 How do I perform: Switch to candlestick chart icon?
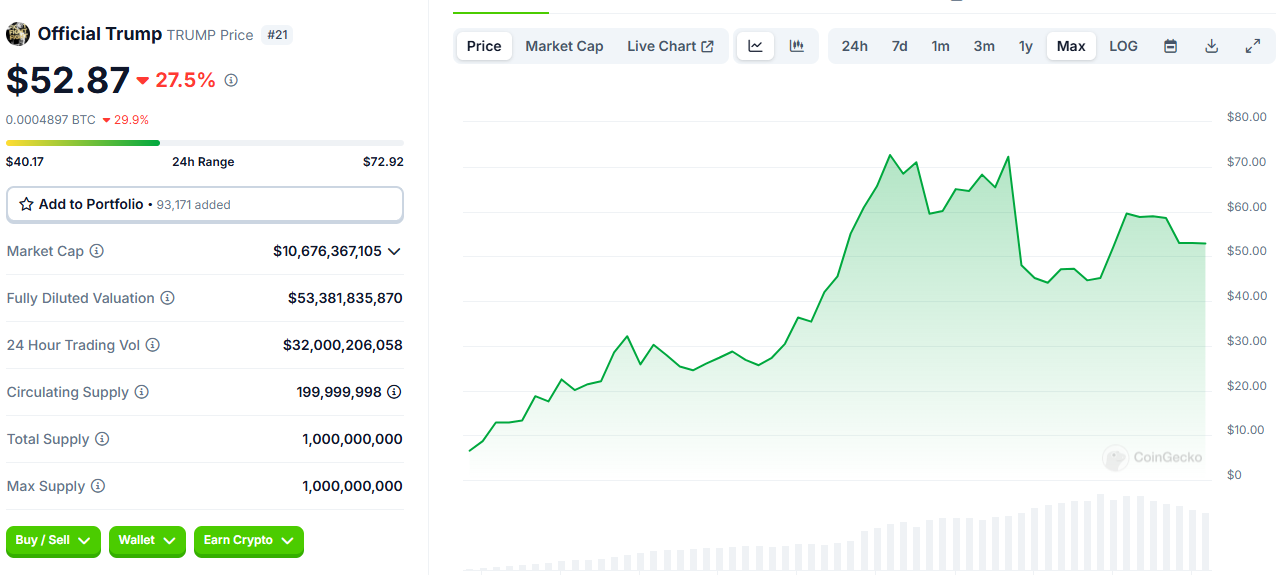(x=797, y=46)
